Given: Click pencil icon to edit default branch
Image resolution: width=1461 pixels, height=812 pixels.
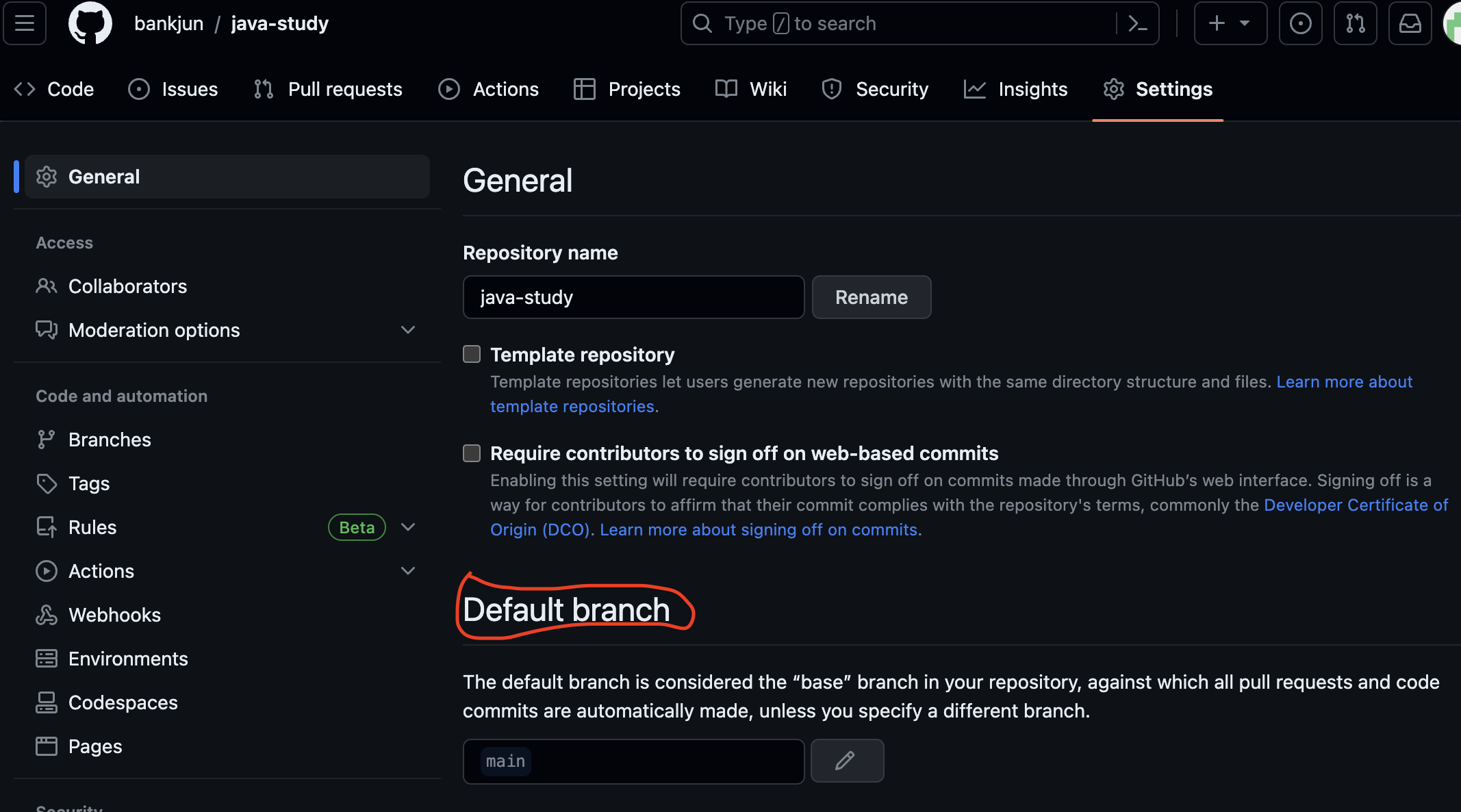Looking at the screenshot, I should click(846, 761).
